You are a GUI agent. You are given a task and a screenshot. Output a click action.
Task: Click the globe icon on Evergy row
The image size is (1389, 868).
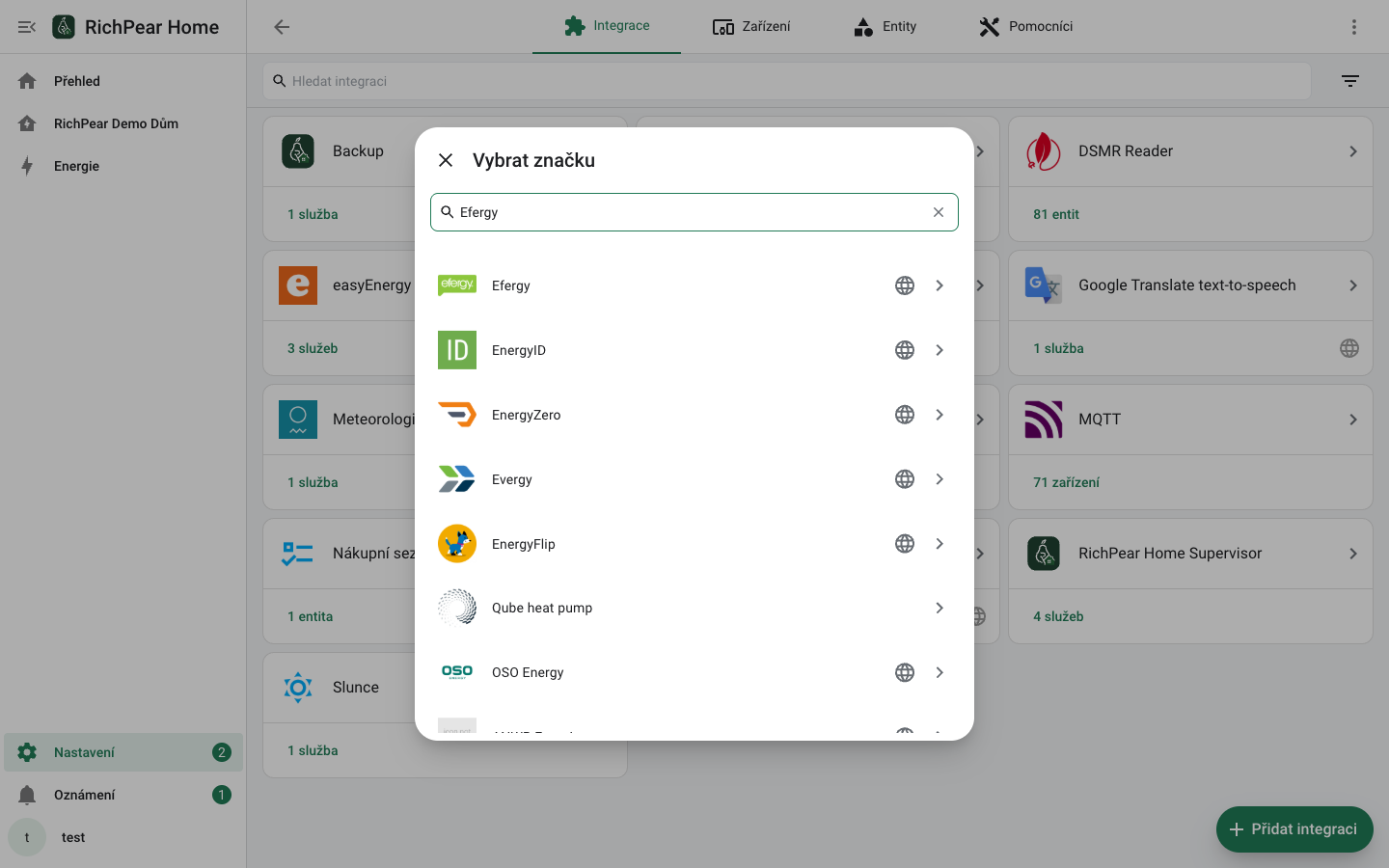[905, 479]
